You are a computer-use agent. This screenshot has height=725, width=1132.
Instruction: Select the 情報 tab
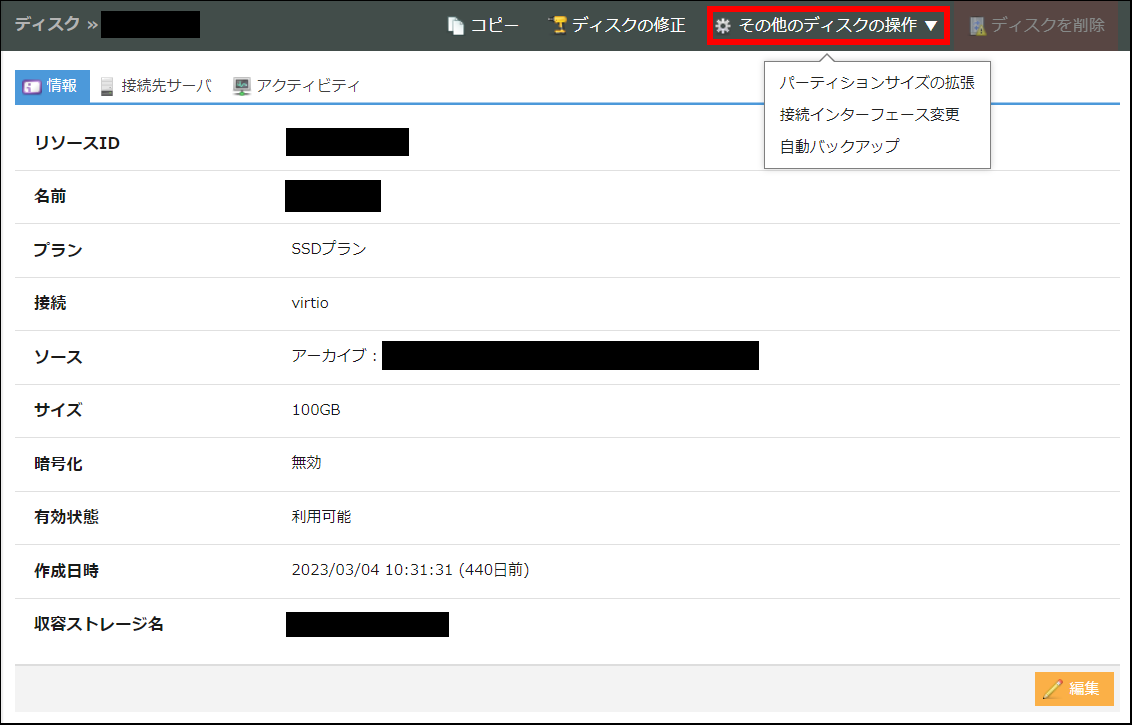(x=51, y=86)
